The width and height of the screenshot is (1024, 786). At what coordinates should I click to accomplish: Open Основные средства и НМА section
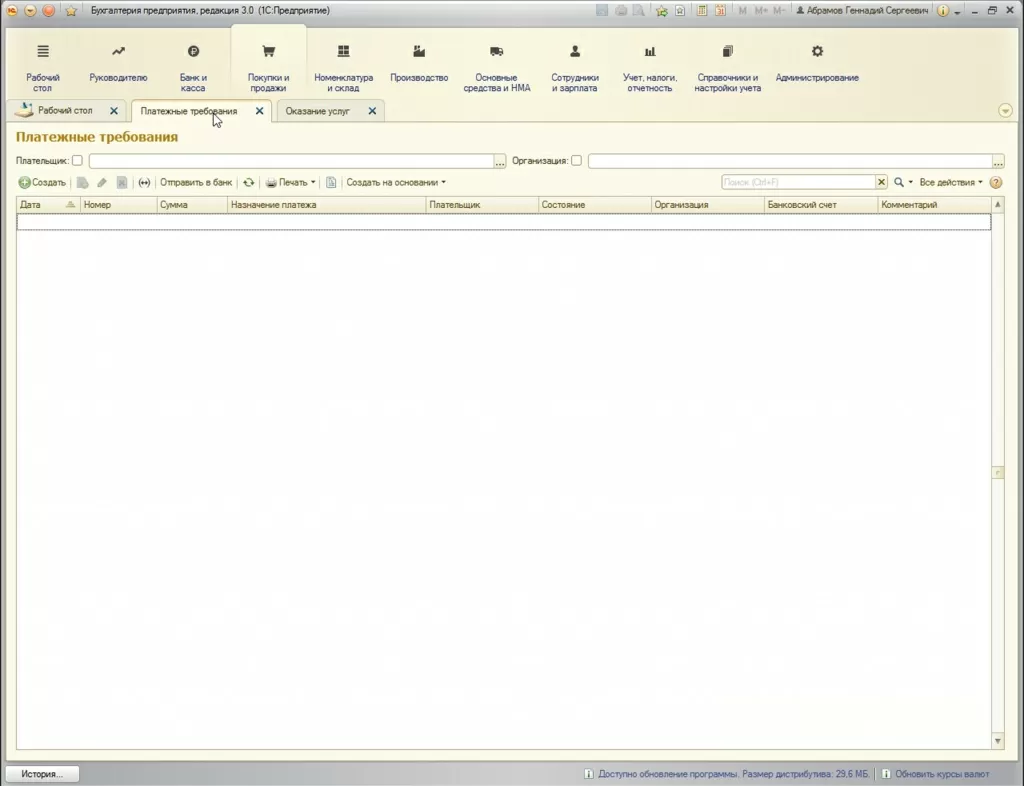click(496, 67)
